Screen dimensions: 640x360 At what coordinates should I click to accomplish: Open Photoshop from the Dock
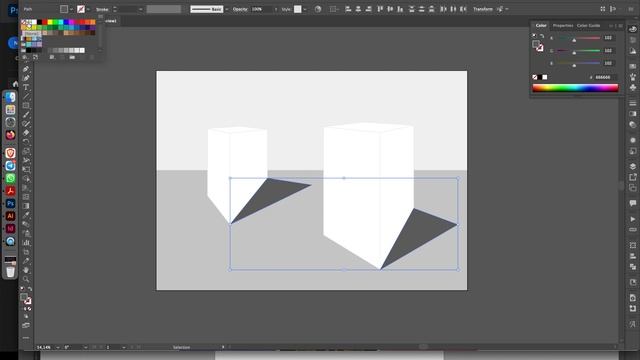coord(10,203)
